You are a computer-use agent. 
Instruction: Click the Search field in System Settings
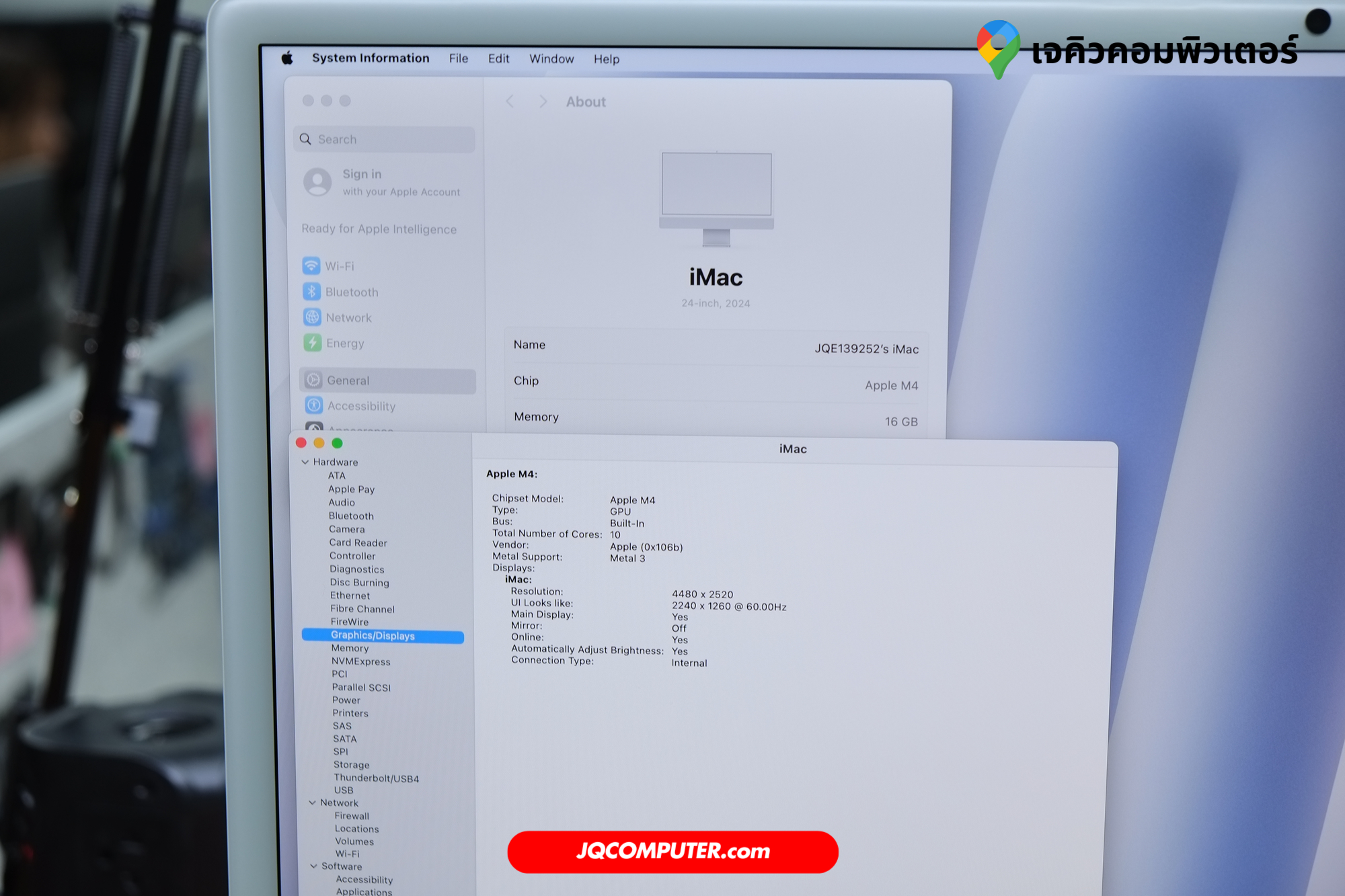tap(384, 139)
